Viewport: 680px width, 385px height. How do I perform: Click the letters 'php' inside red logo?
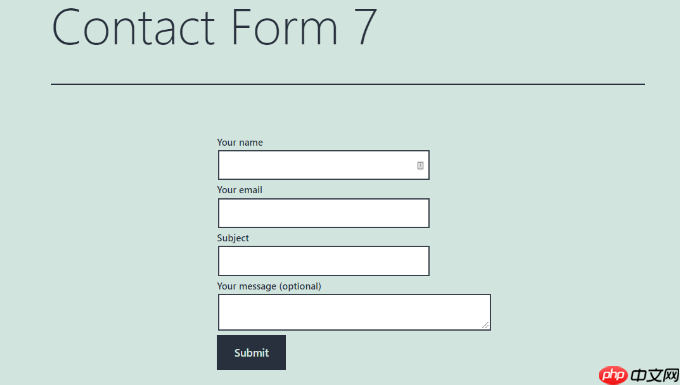coord(613,375)
